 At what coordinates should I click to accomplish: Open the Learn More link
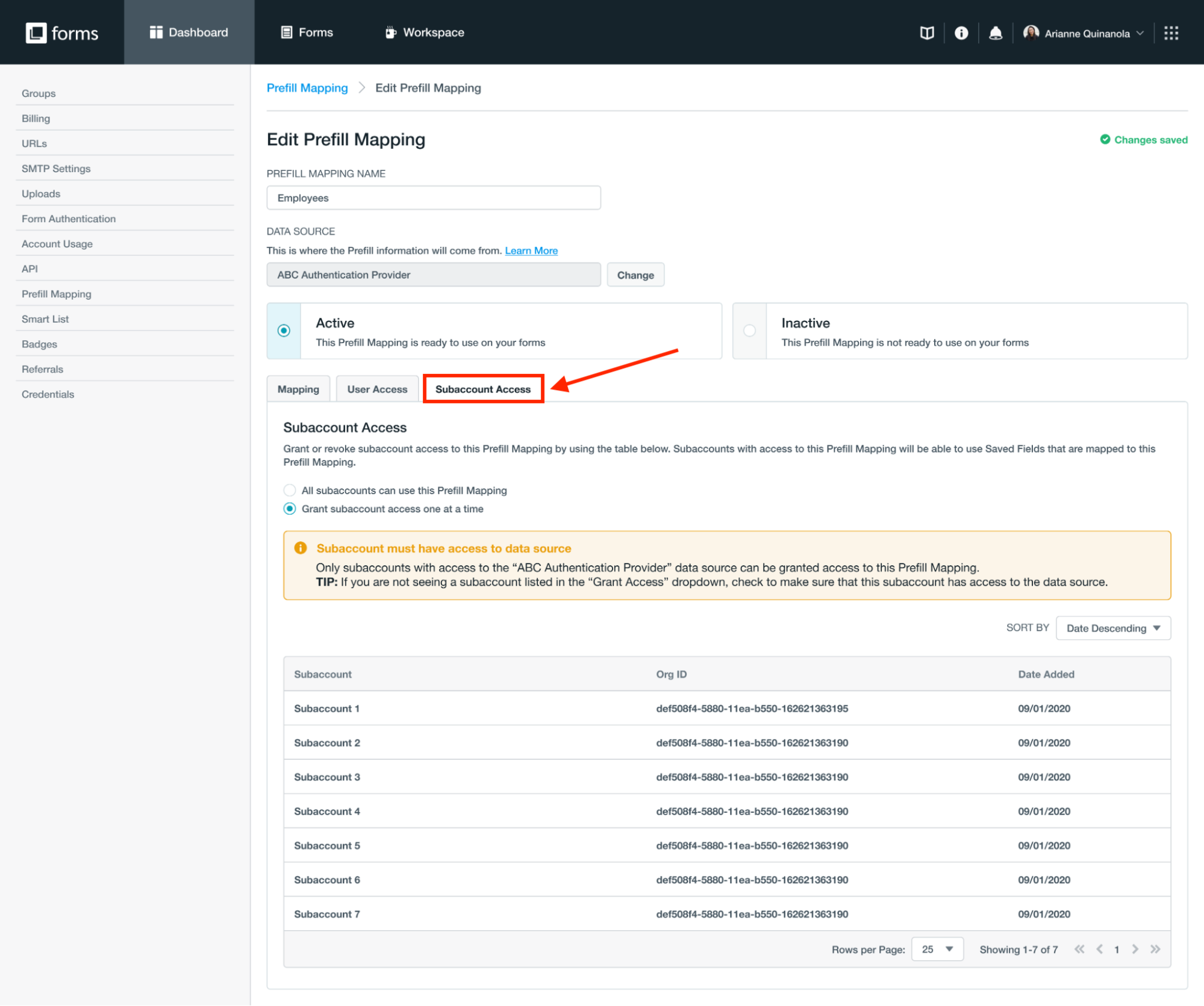531,250
